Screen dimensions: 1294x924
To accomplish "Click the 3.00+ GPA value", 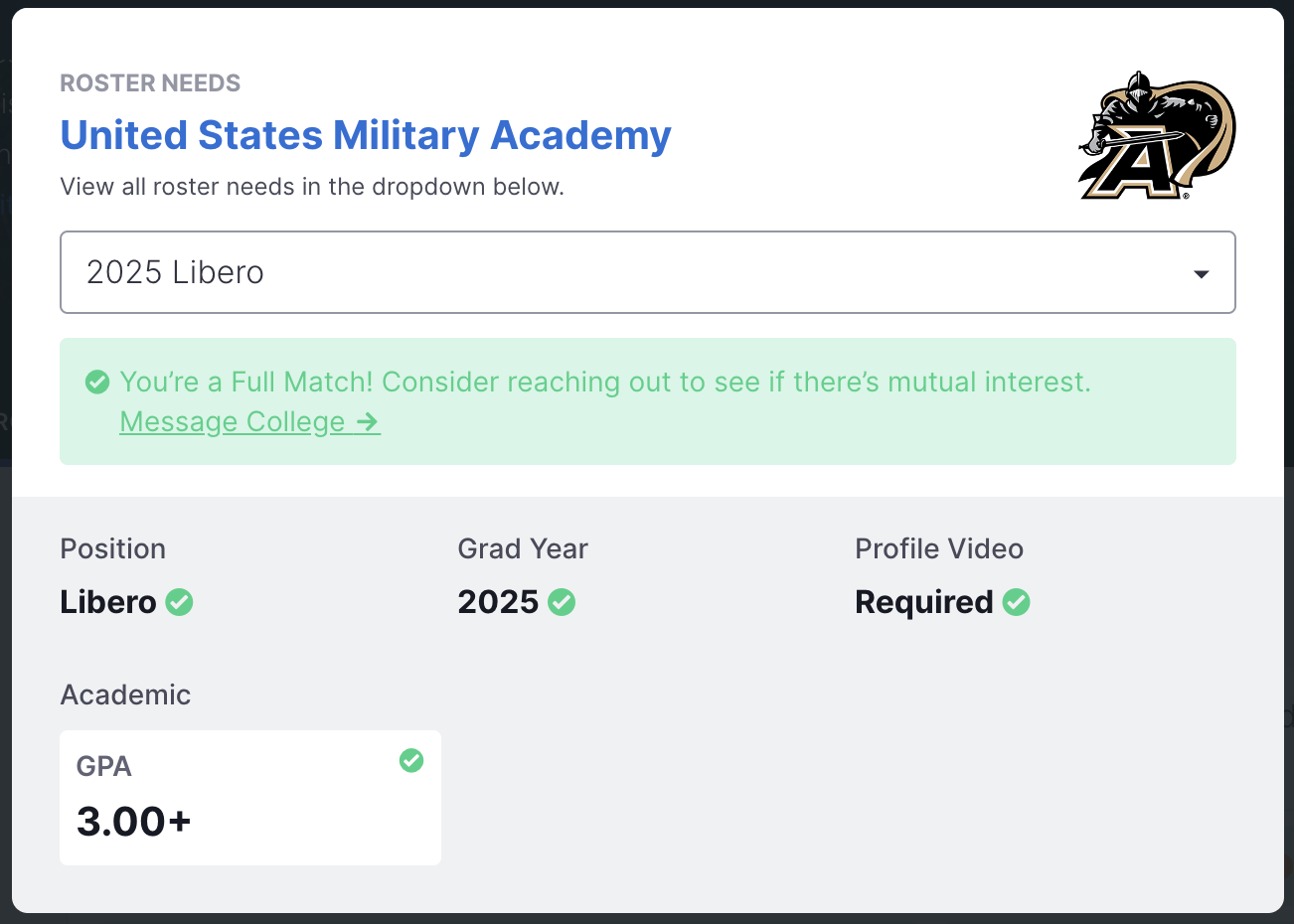I will (x=134, y=822).
